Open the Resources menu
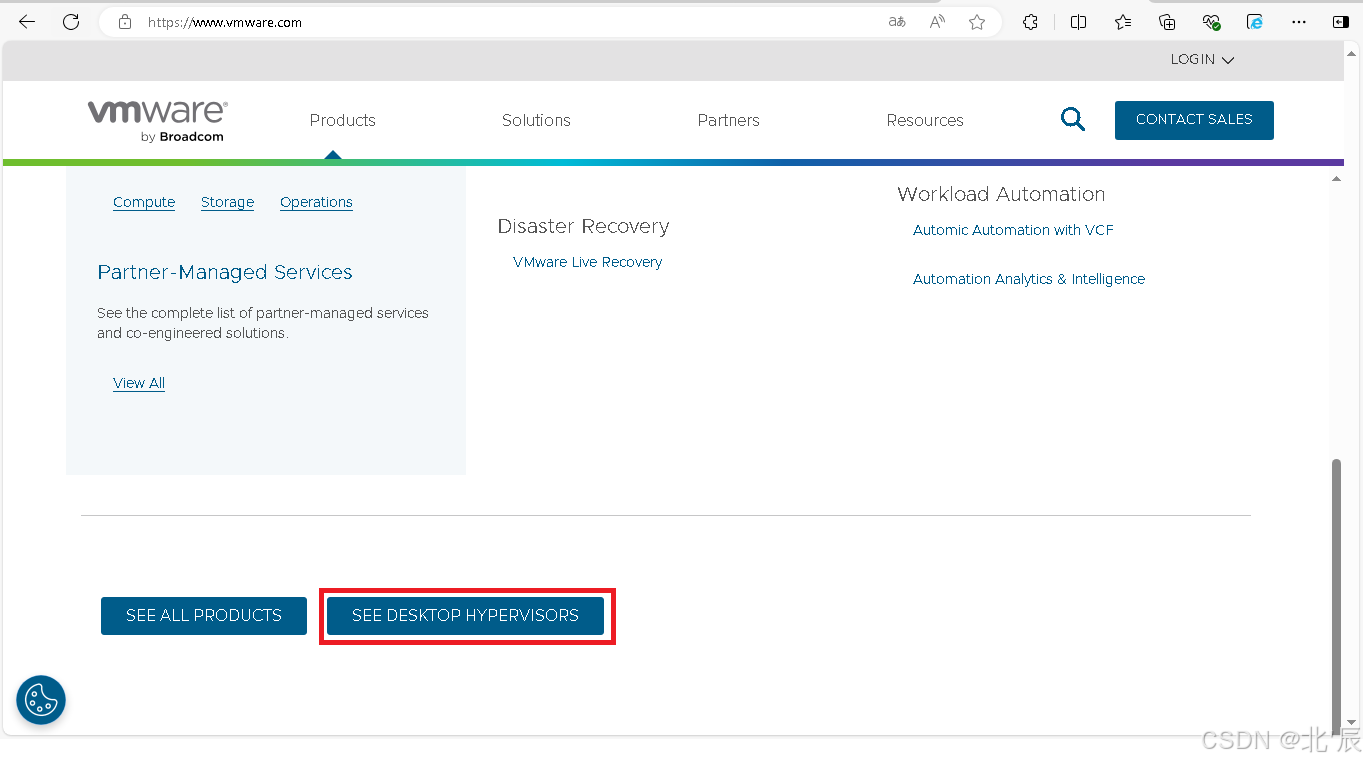The height and width of the screenshot is (763, 1366). point(925,120)
